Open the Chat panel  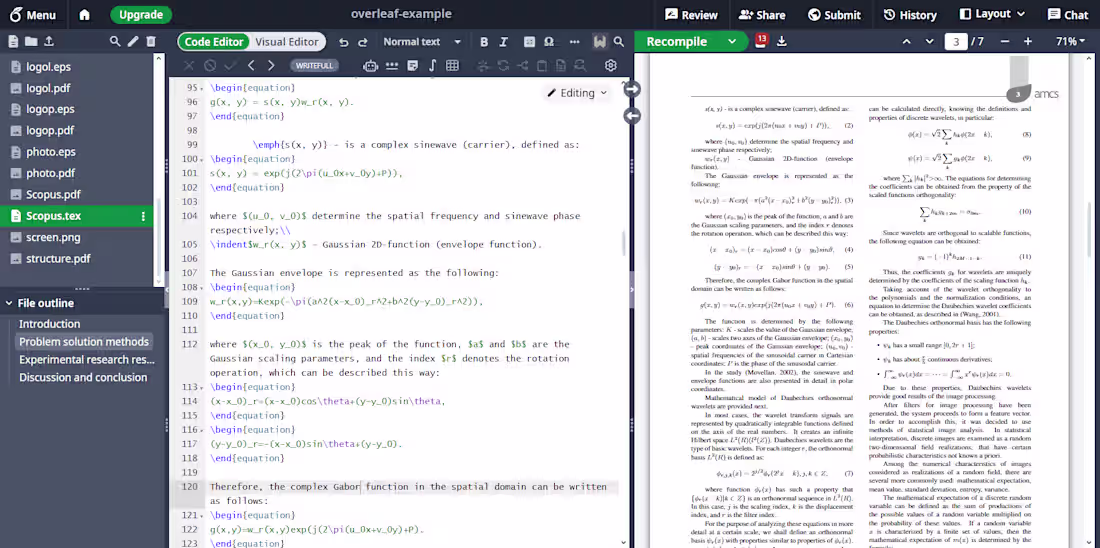tap(1068, 15)
